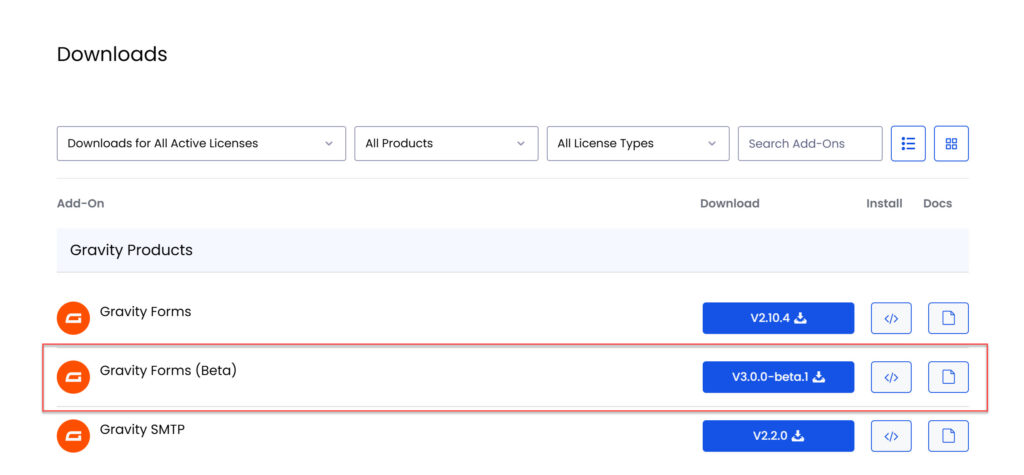Expand the All Products dropdown
Viewport: 1024px width, 475px height.
pos(446,144)
